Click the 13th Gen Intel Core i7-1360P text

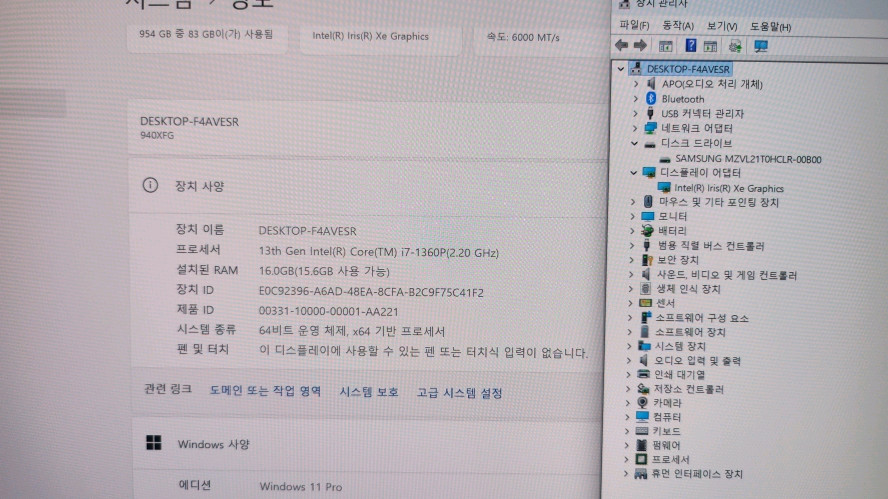click(x=378, y=252)
